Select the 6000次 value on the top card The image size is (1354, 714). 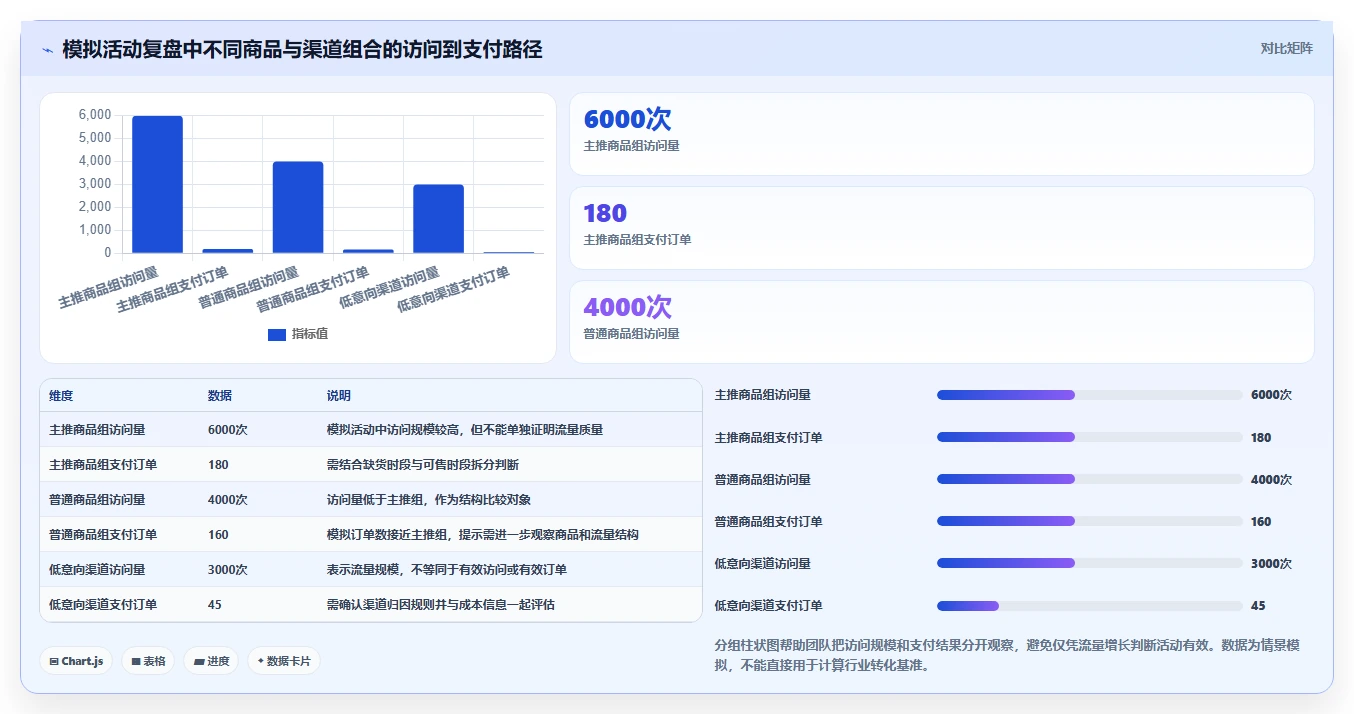tap(627, 119)
